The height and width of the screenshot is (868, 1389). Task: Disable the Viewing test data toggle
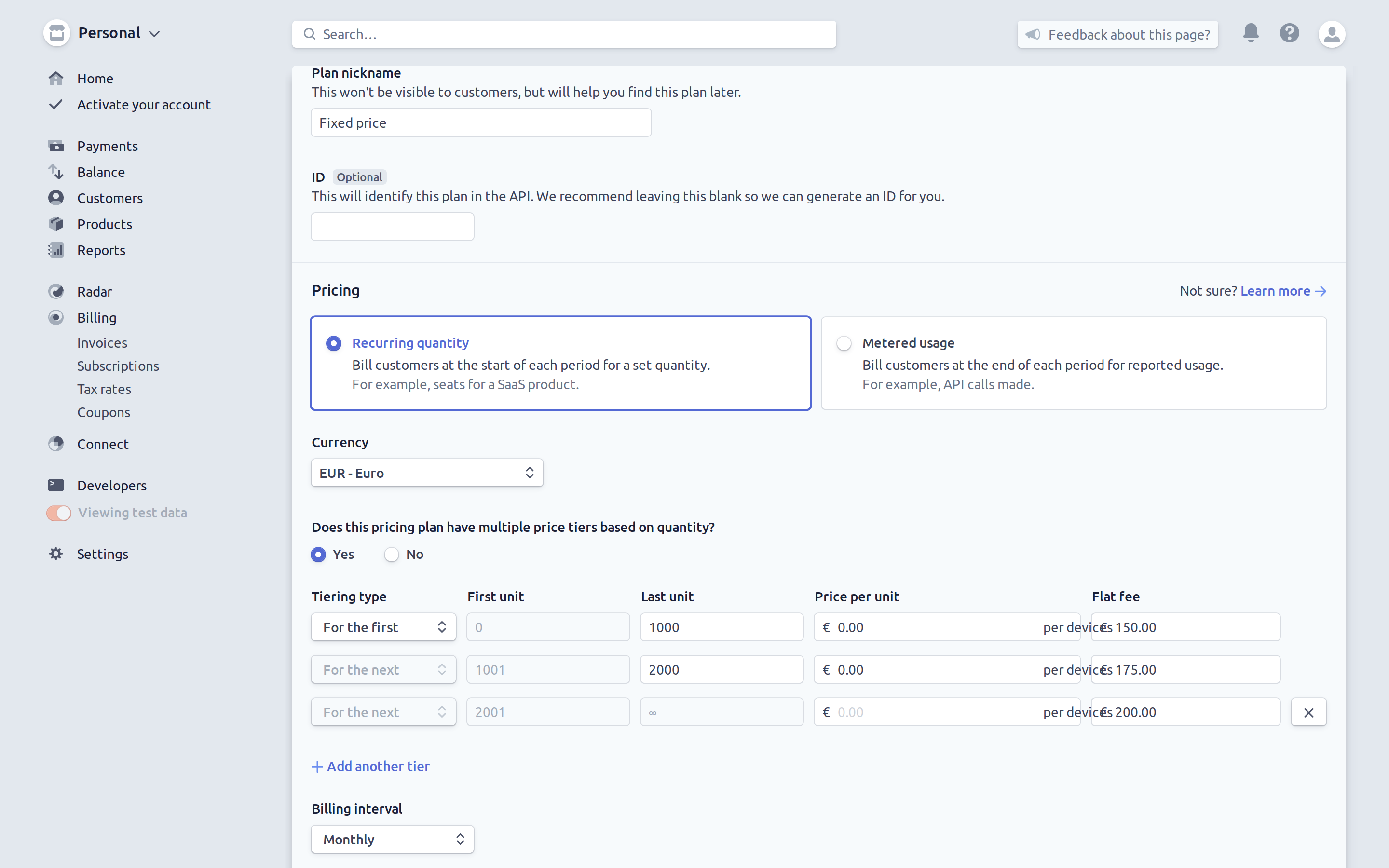(x=58, y=513)
